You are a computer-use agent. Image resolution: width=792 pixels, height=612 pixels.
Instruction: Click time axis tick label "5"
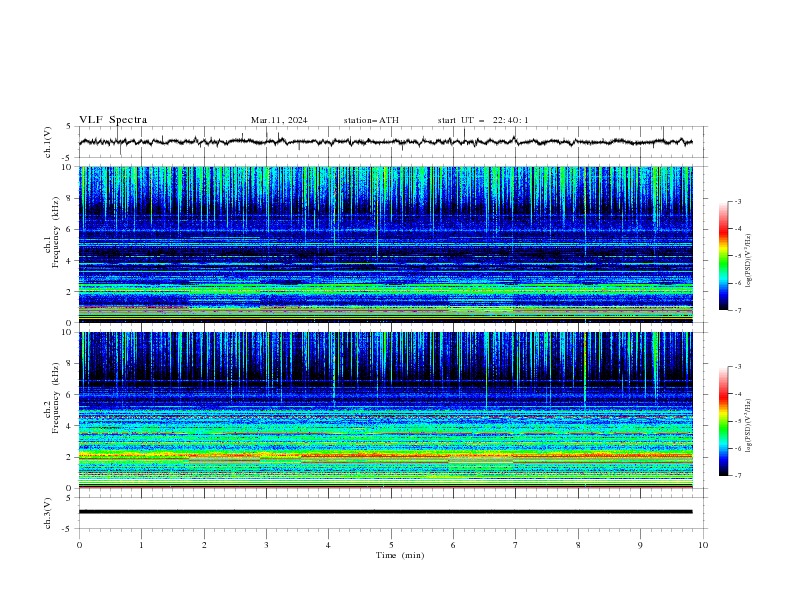[x=391, y=545]
